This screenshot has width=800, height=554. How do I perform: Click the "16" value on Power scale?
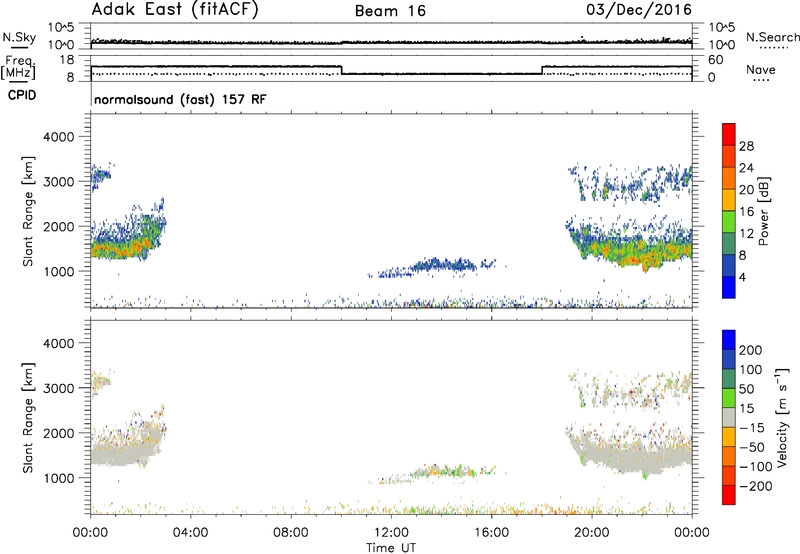tap(746, 212)
